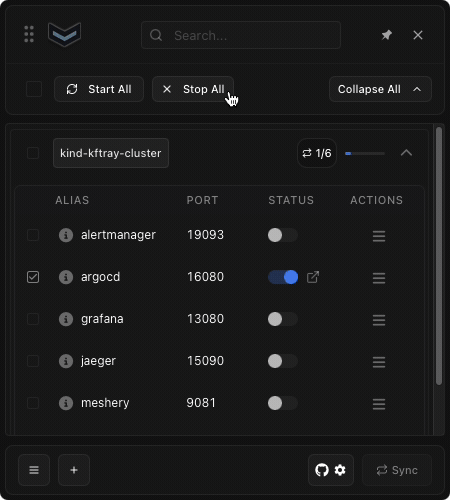Check the grafana row checkbox
Screen dimensions: 450x500
[33, 319]
